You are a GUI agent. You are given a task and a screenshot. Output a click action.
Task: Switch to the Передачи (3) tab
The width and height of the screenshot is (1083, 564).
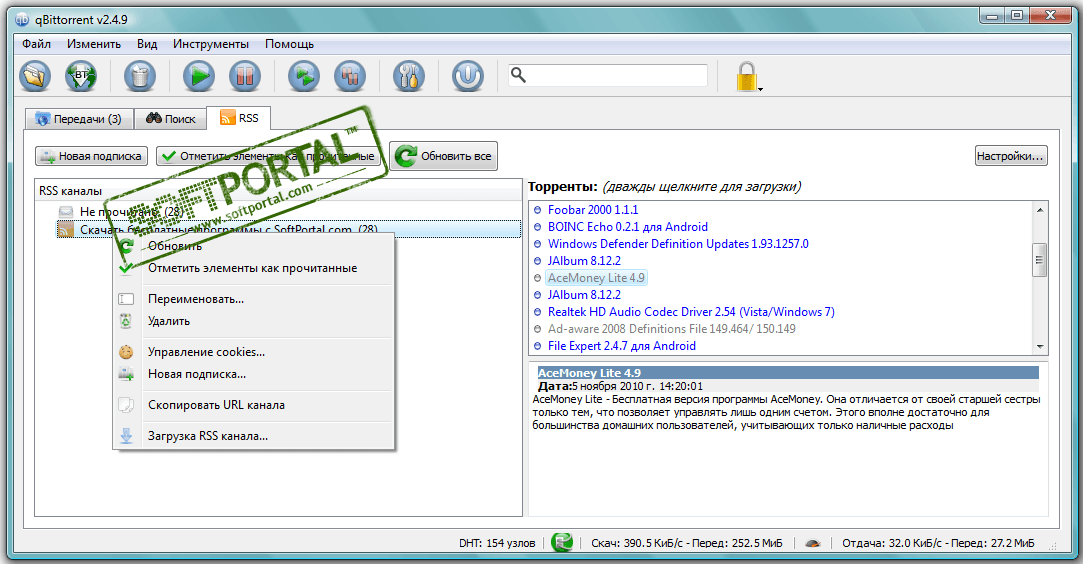79,119
